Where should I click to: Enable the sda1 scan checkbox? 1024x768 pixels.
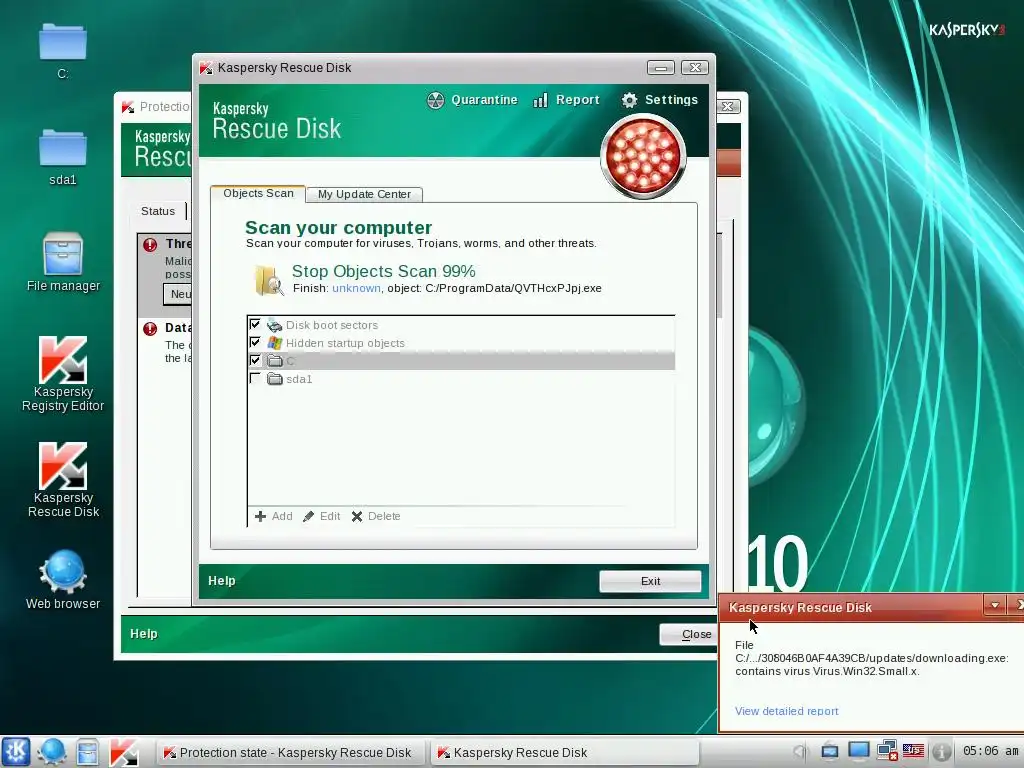pos(255,378)
